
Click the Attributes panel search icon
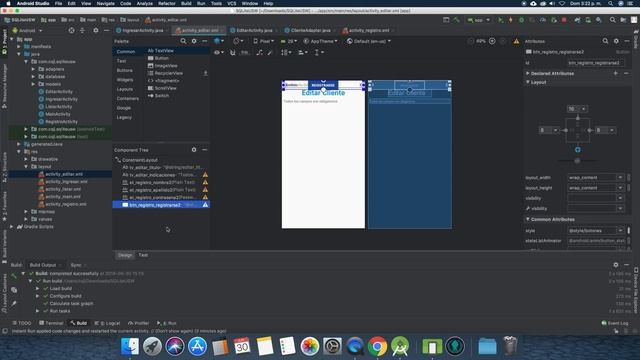click(605, 41)
